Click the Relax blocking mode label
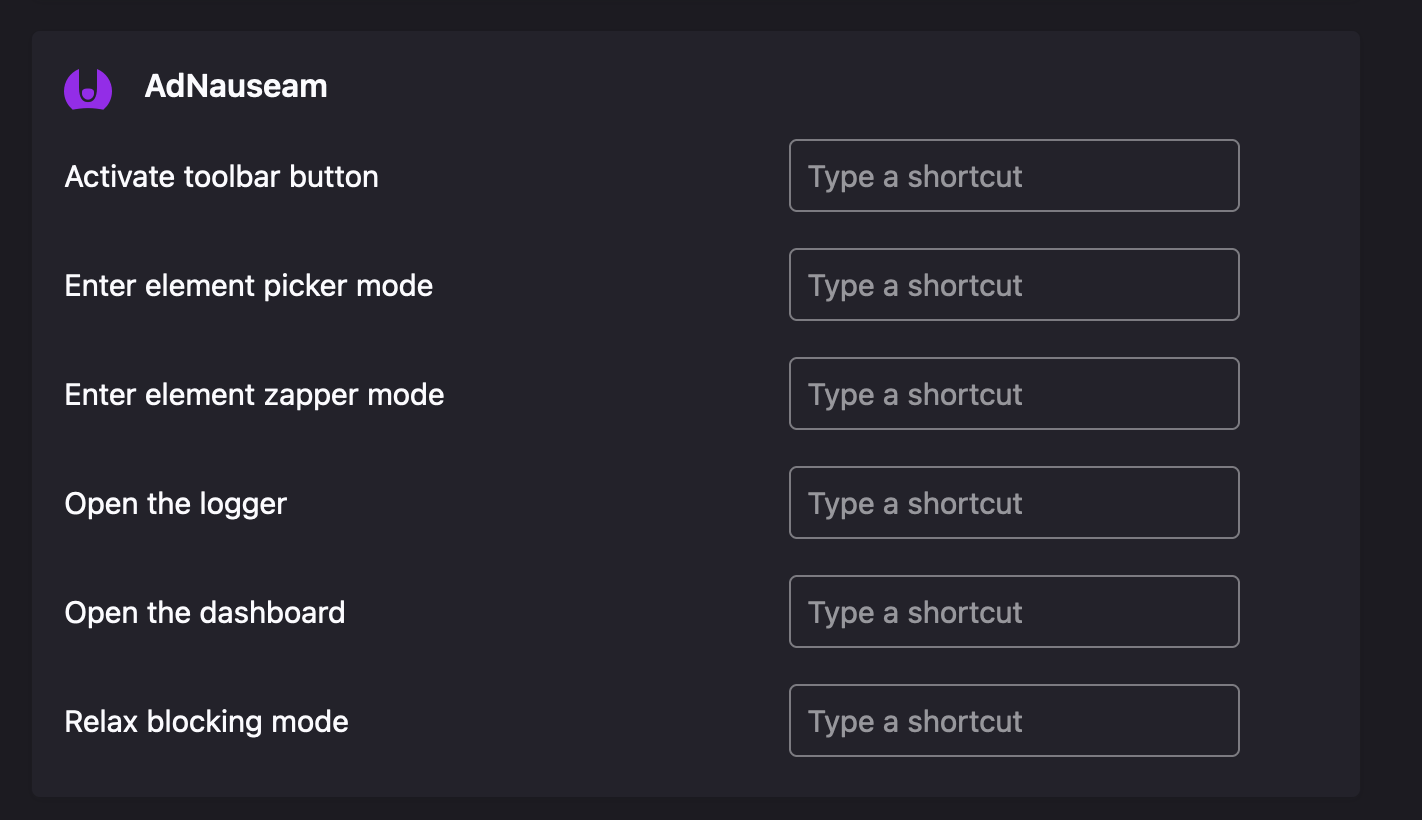Viewport: 1422px width, 820px height. 206,721
